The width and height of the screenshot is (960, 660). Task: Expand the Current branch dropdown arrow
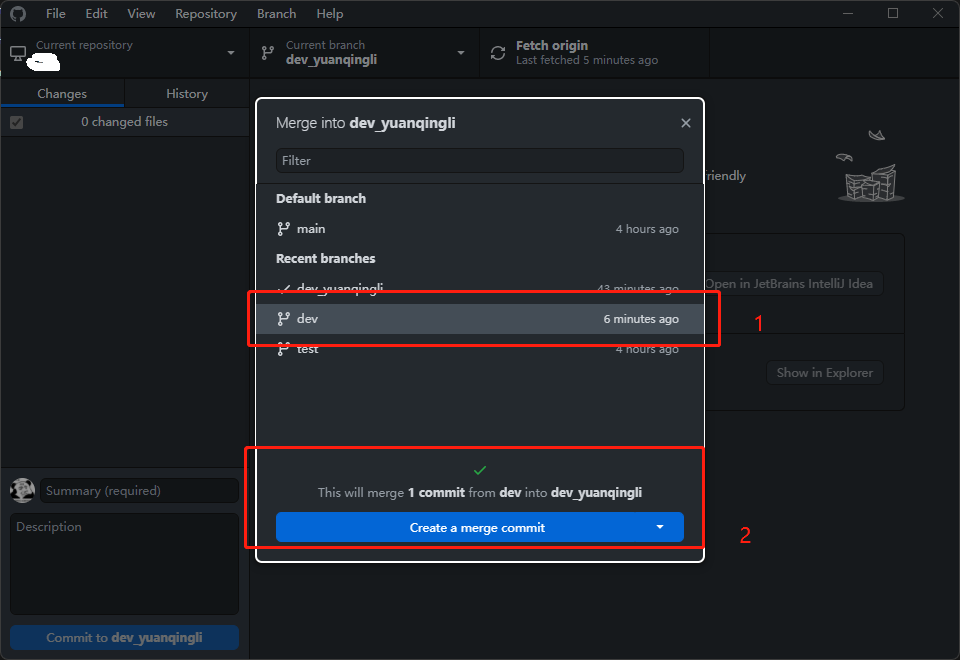point(461,53)
